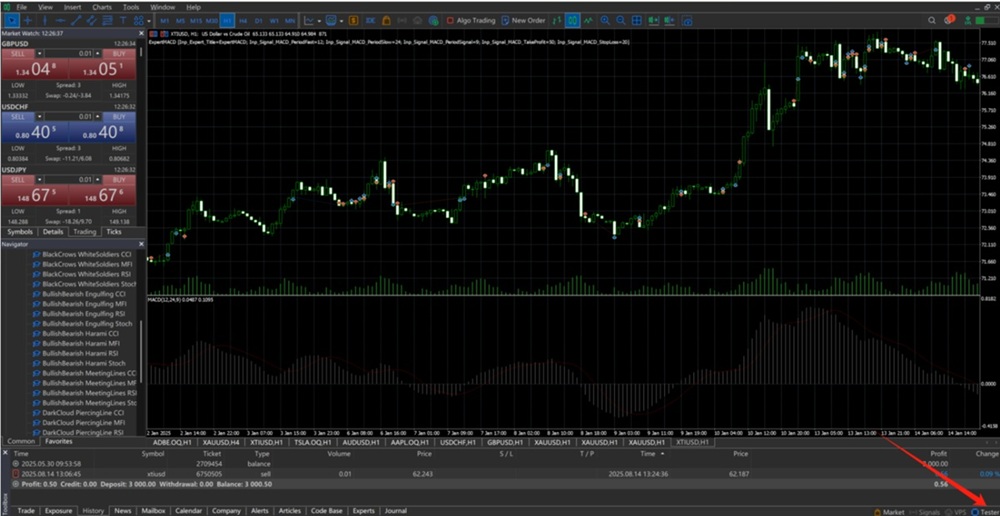Screen dimensions: 1000x516
Task: Toggle Algo Trading on or off
Action: [471, 20]
